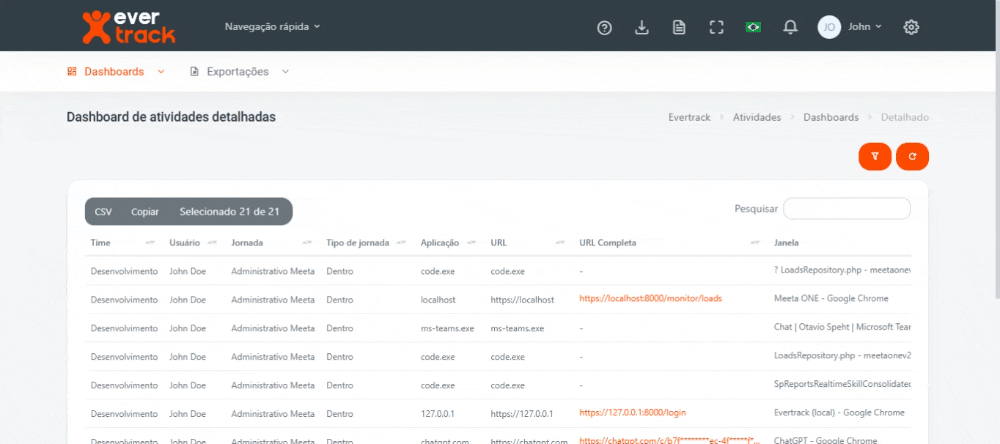Click the download icon in header
This screenshot has width=1000, height=444.
click(642, 27)
